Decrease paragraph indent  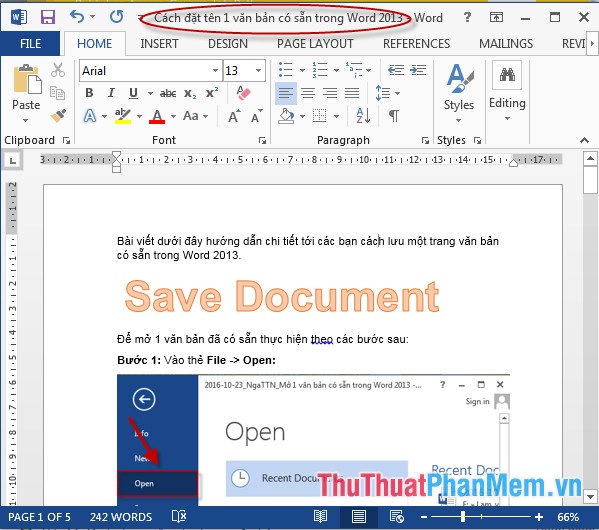tap(396, 70)
